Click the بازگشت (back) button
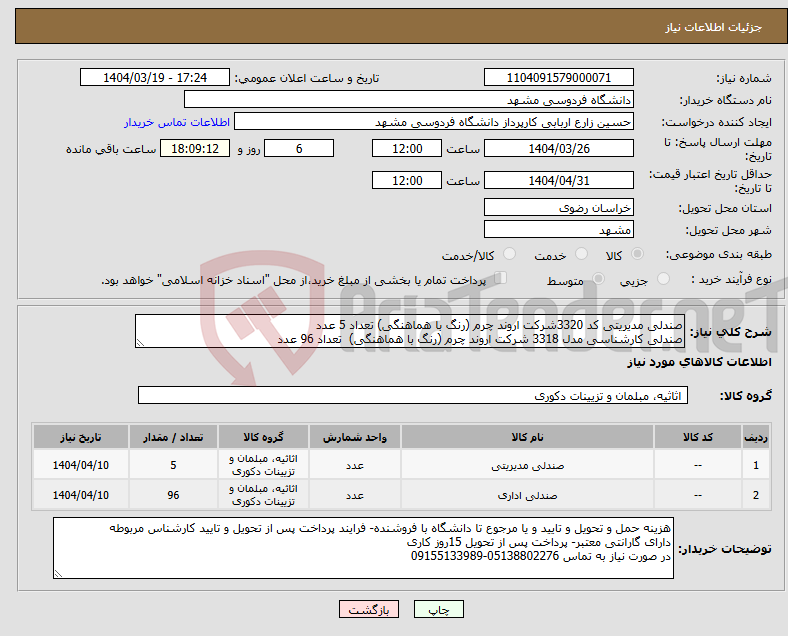 (x=369, y=609)
